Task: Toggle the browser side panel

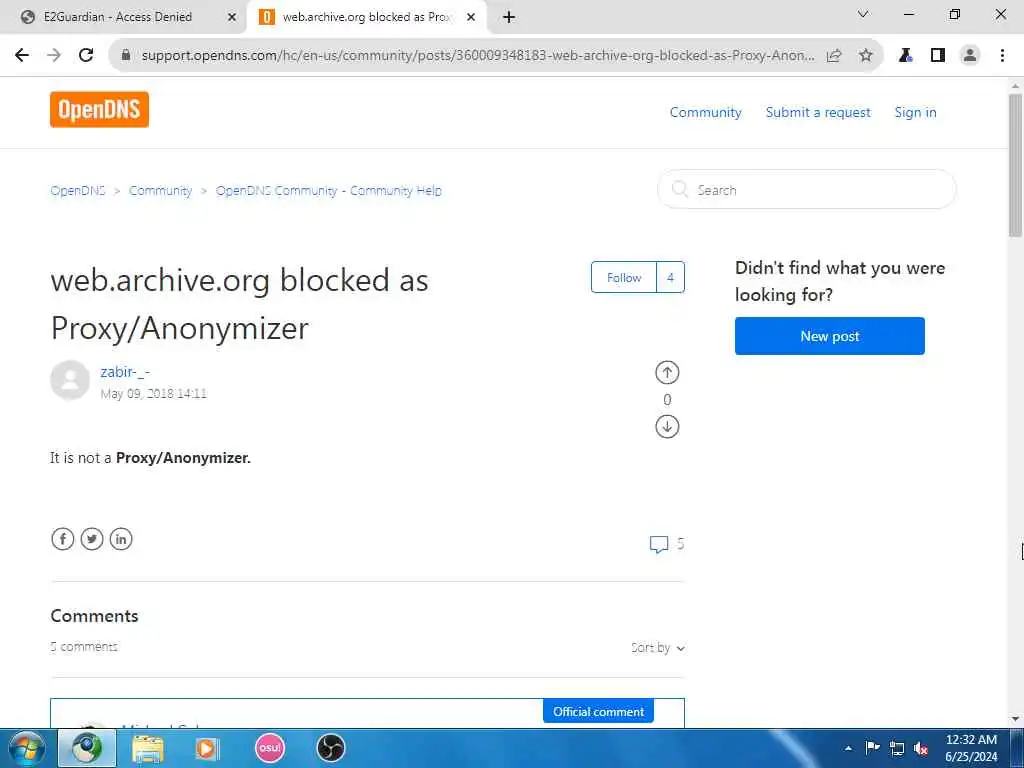Action: (938, 56)
